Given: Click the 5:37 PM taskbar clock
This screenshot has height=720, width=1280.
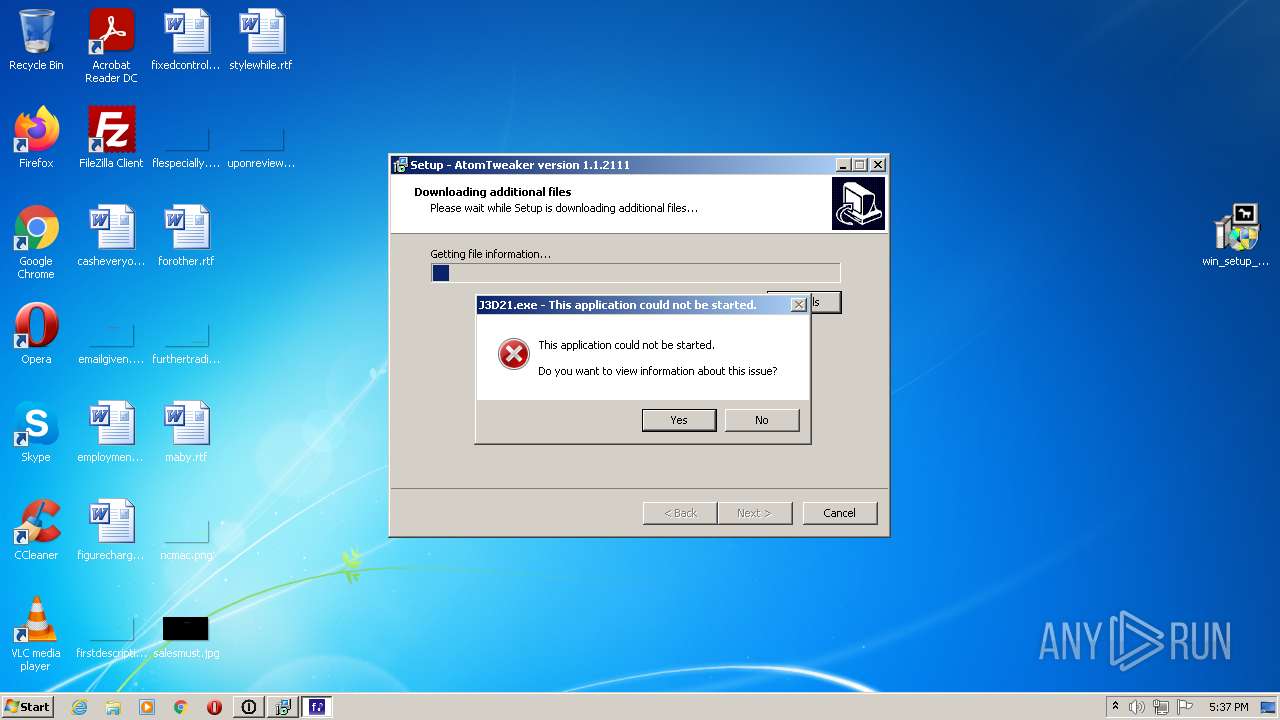Looking at the screenshot, I should [x=1228, y=707].
